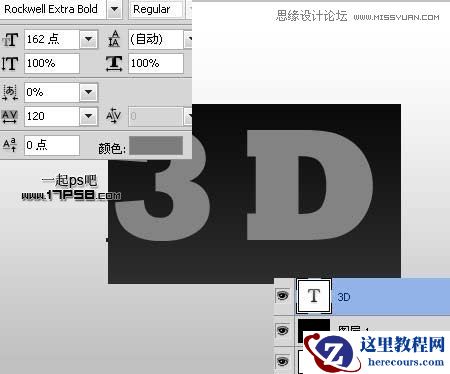The height and width of the screenshot is (374, 450).
Task: Click the 3D text layer thumbnail
Action: pyautogui.click(x=314, y=296)
